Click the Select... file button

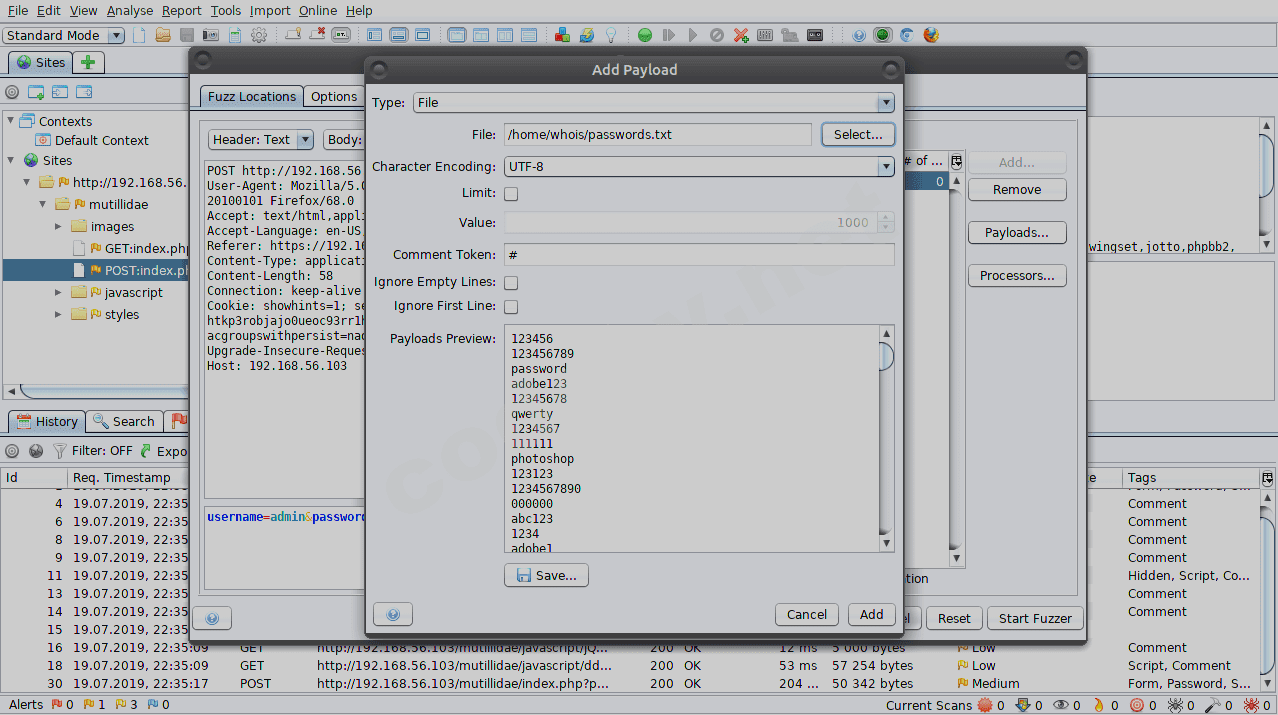click(x=857, y=134)
